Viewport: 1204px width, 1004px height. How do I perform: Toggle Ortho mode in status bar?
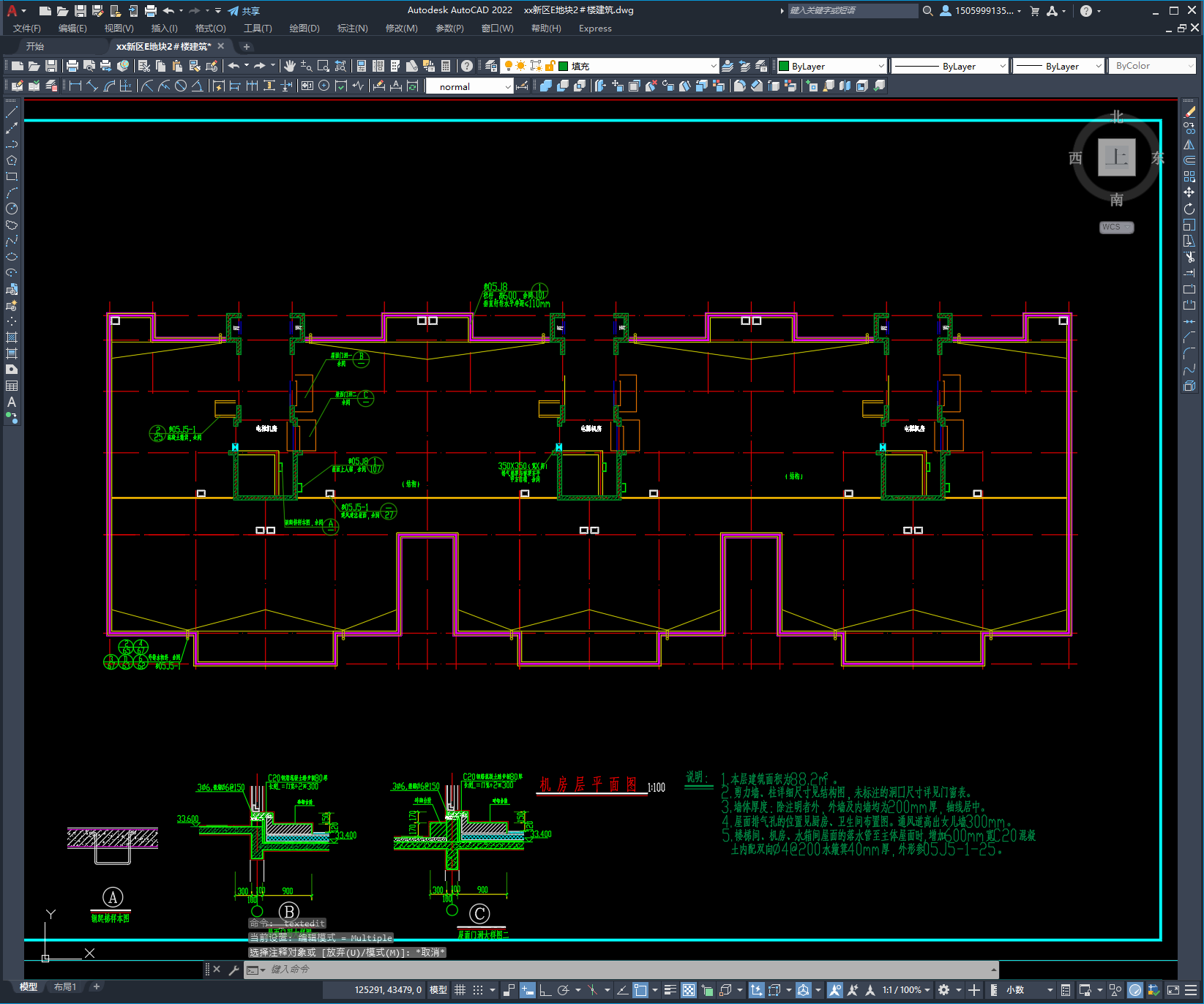click(x=545, y=990)
